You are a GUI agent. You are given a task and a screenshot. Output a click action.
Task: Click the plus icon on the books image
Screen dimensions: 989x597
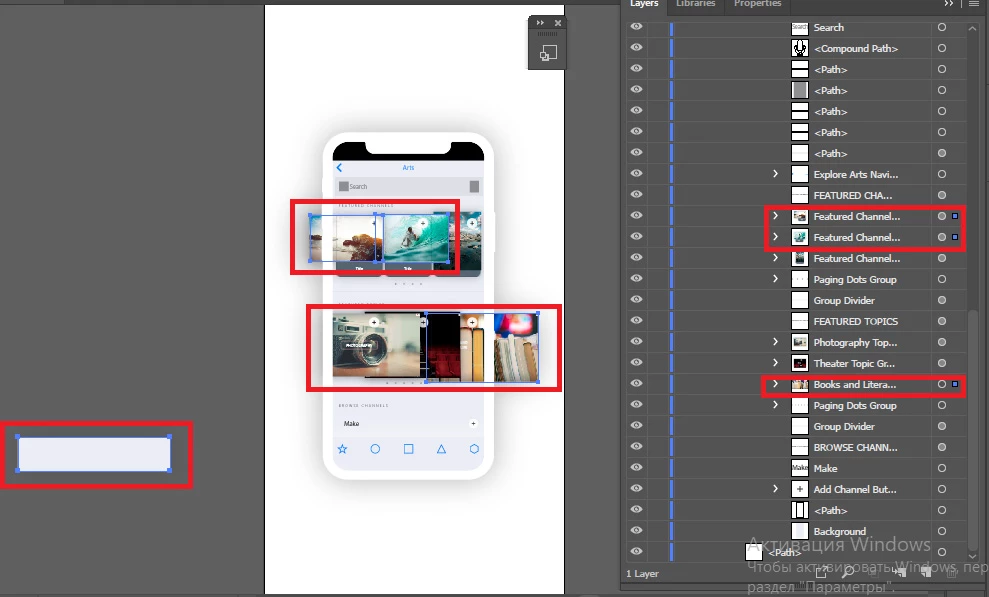tap(472, 322)
